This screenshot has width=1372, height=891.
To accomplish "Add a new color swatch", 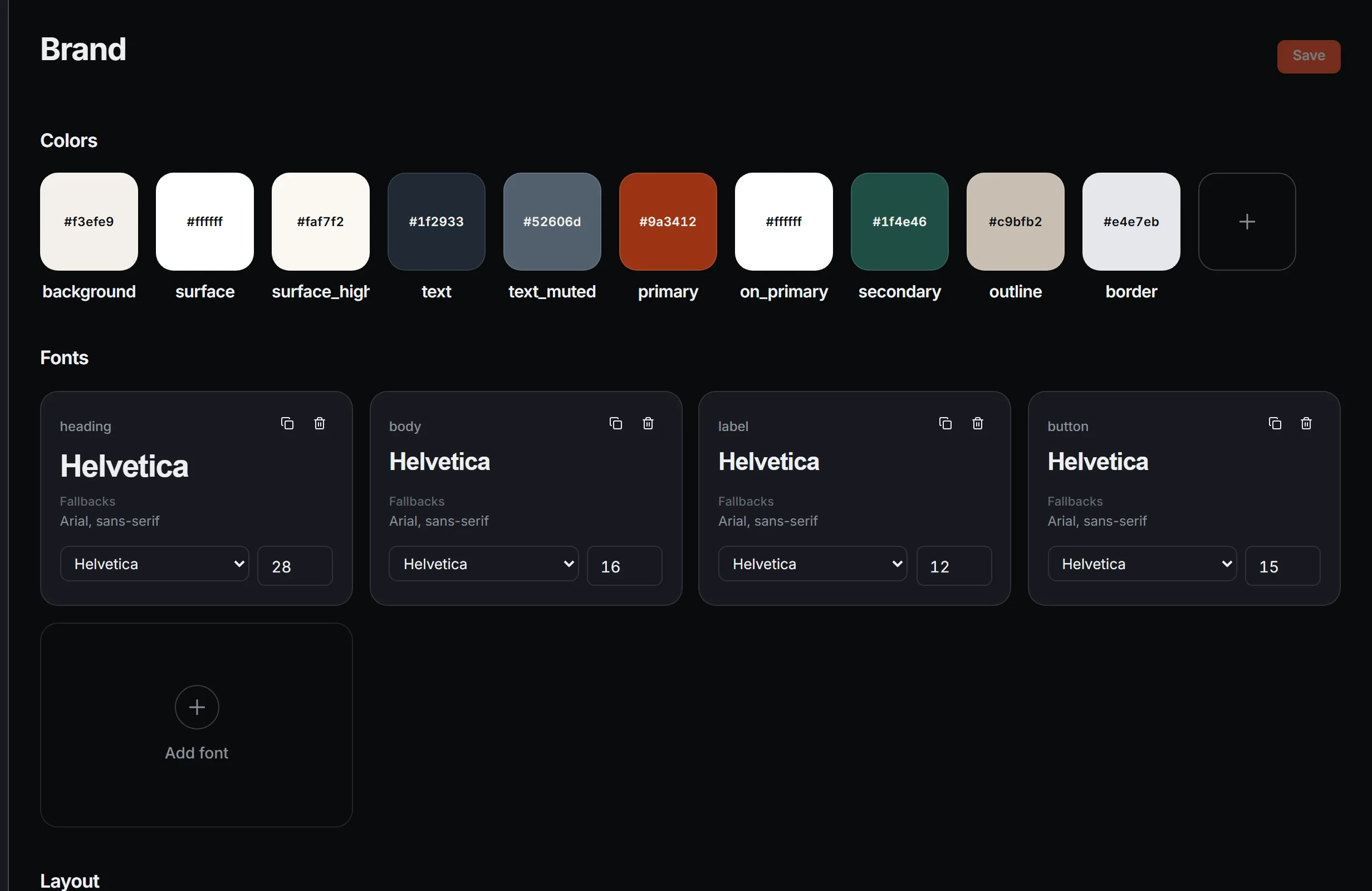I will point(1247,222).
